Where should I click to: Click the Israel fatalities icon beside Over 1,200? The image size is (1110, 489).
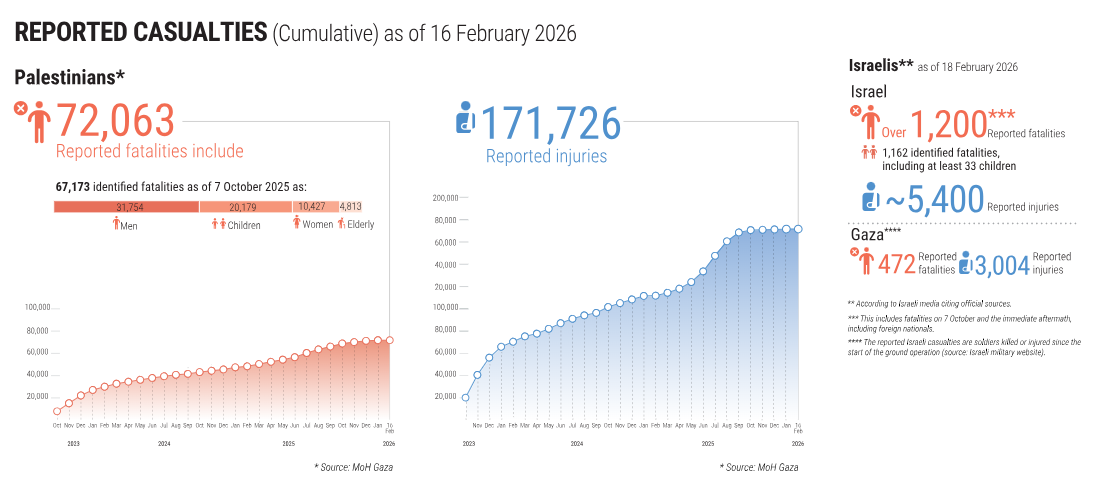(x=868, y=123)
